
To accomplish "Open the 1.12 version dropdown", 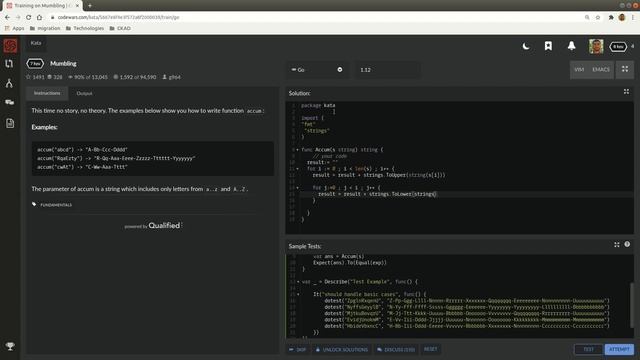I will coord(387,70).
